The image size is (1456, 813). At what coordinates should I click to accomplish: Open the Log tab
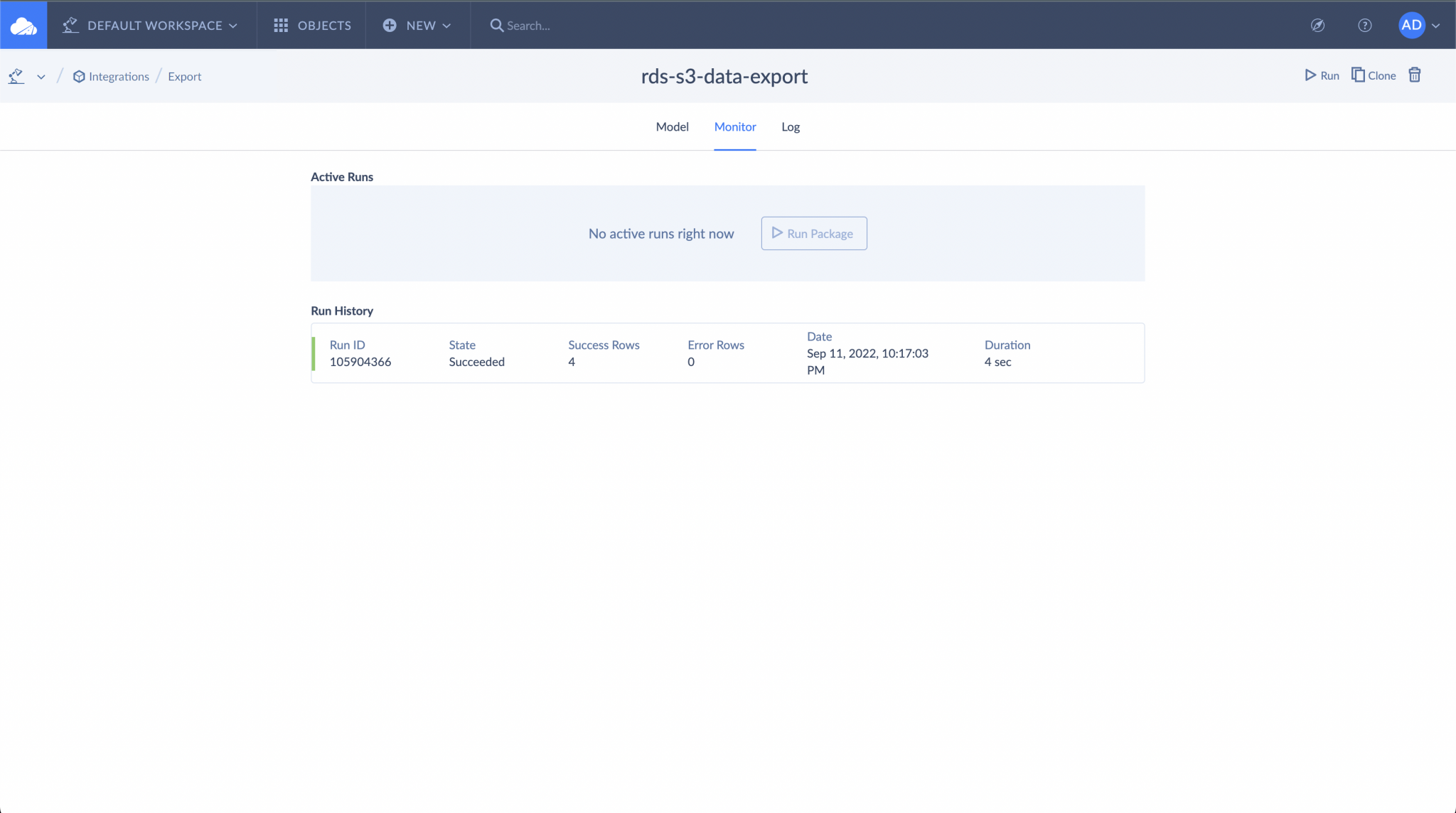[791, 126]
